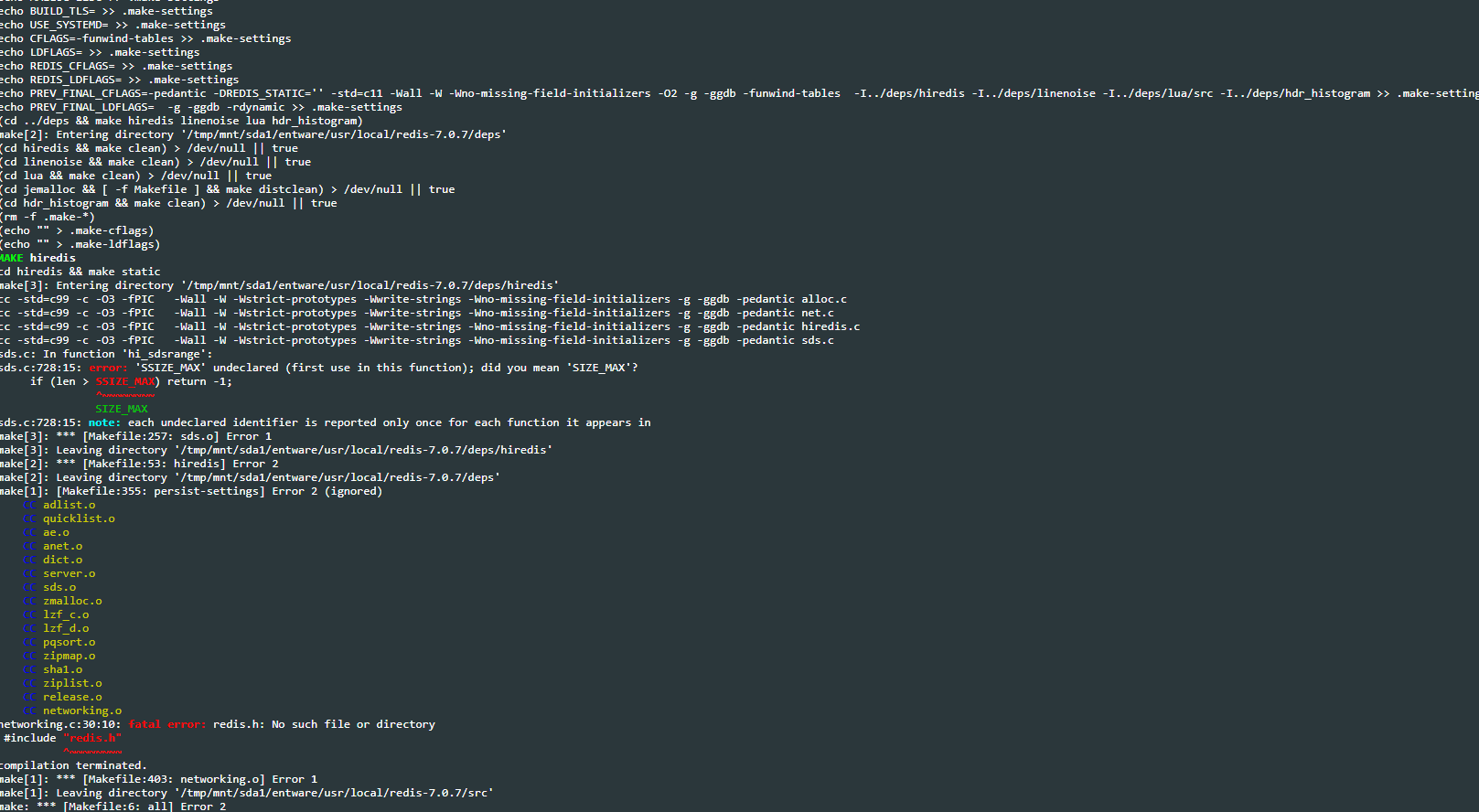
Task: Click the green SIZE_MAX suggestion text
Action: click(x=122, y=409)
